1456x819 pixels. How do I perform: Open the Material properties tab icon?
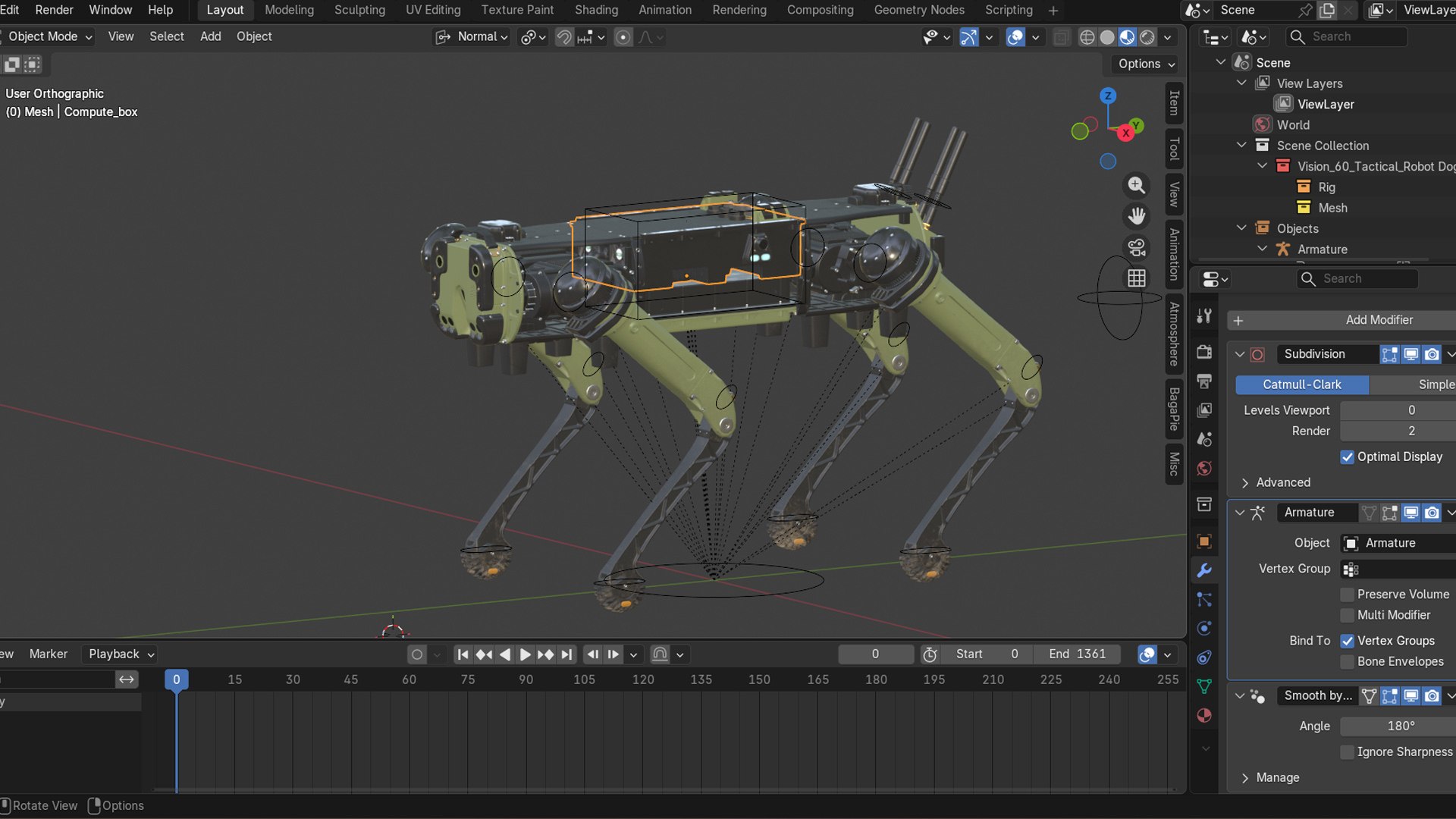[1204, 715]
